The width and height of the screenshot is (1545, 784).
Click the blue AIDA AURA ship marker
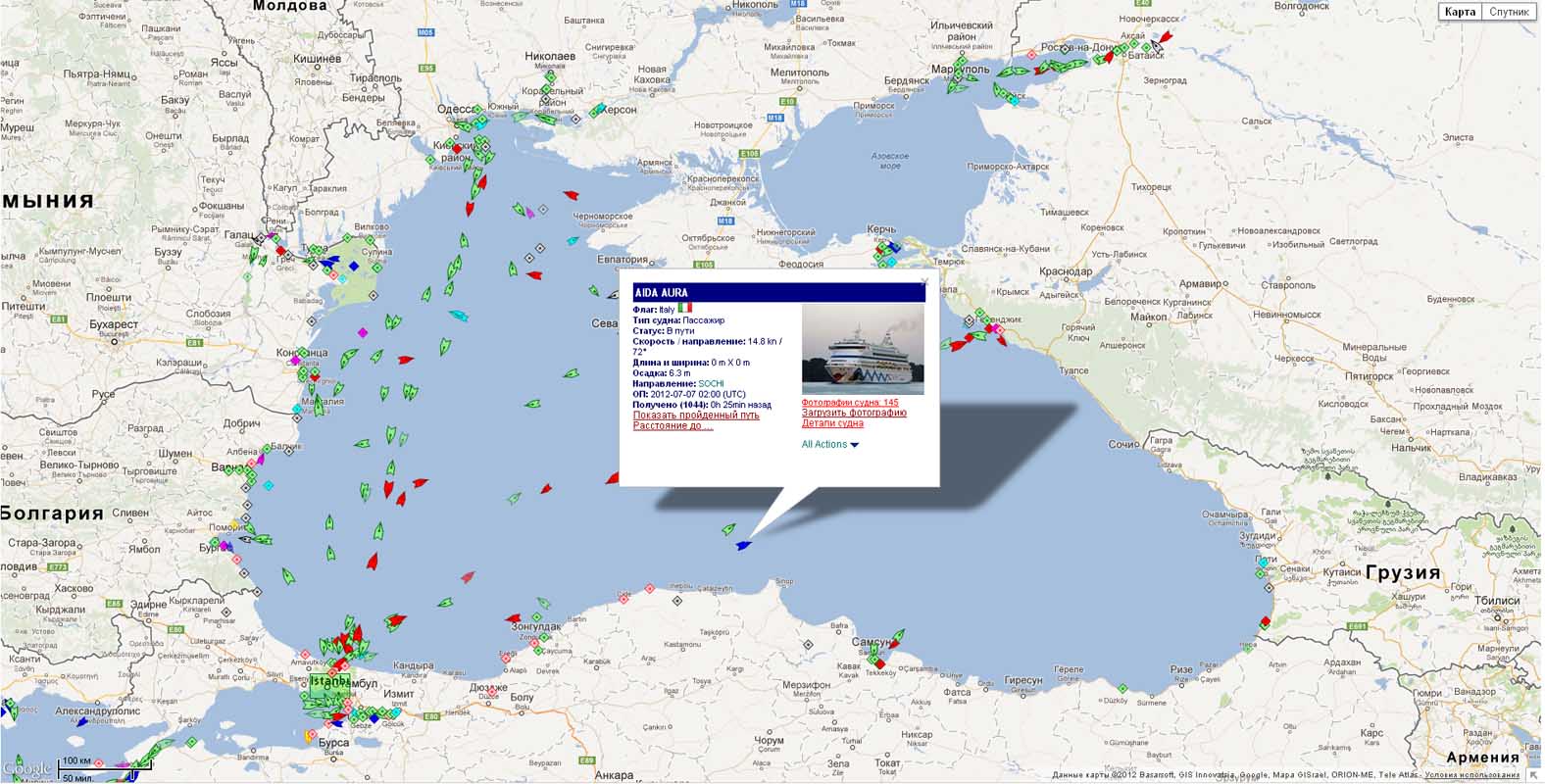coord(743,545)
